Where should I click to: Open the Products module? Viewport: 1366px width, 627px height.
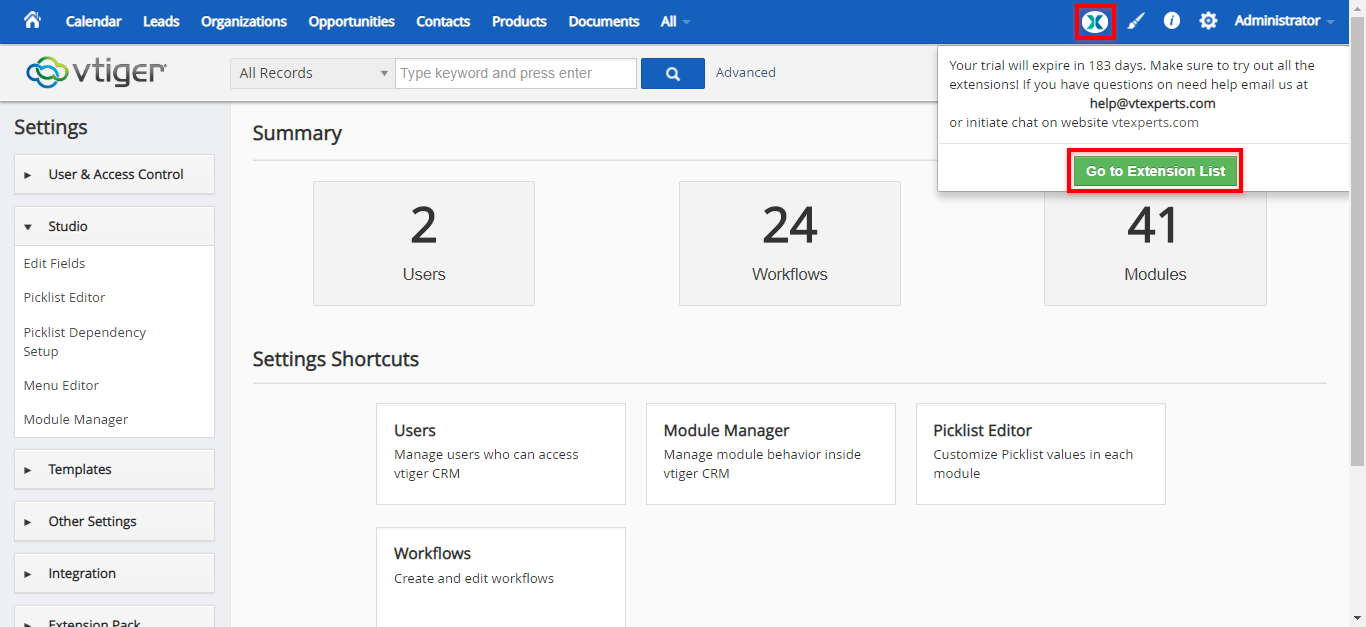519,21
